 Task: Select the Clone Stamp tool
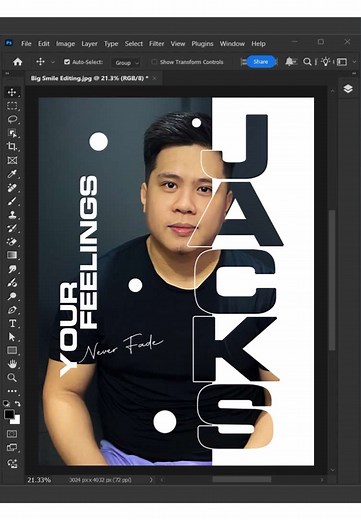click(x=12, y=215)
